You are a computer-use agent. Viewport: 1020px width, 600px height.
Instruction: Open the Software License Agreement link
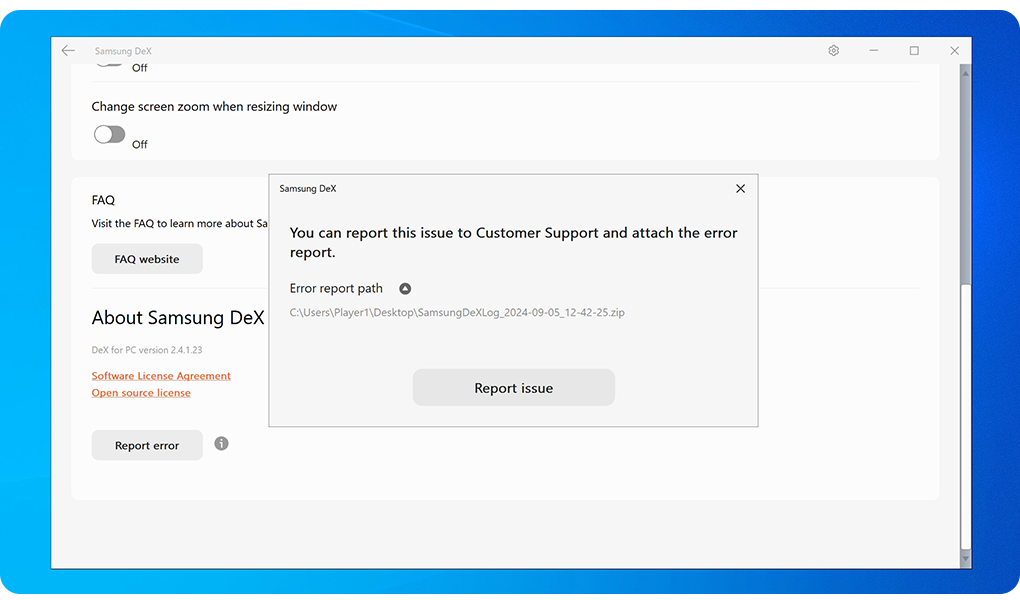(x=161, y=375)
